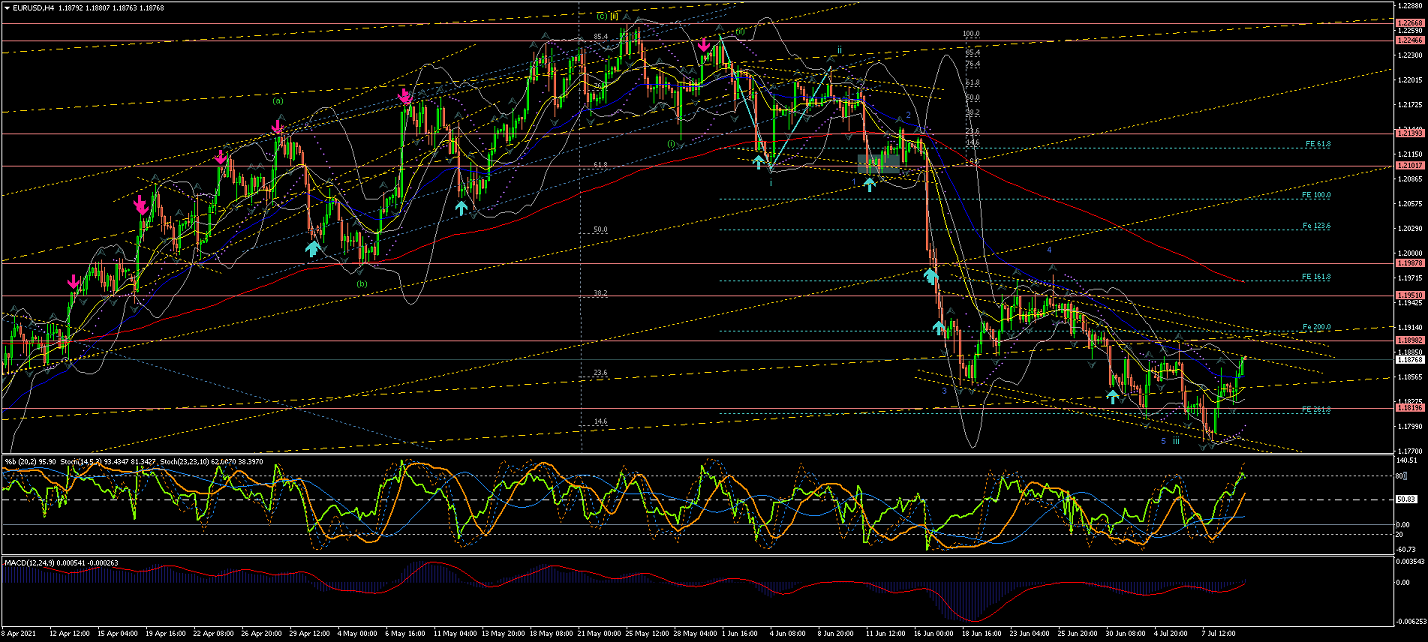Click the Fe 200.0 expansion label
Screen dimensions: 1428x642
pyautogui.click(x=1316, y=327)
